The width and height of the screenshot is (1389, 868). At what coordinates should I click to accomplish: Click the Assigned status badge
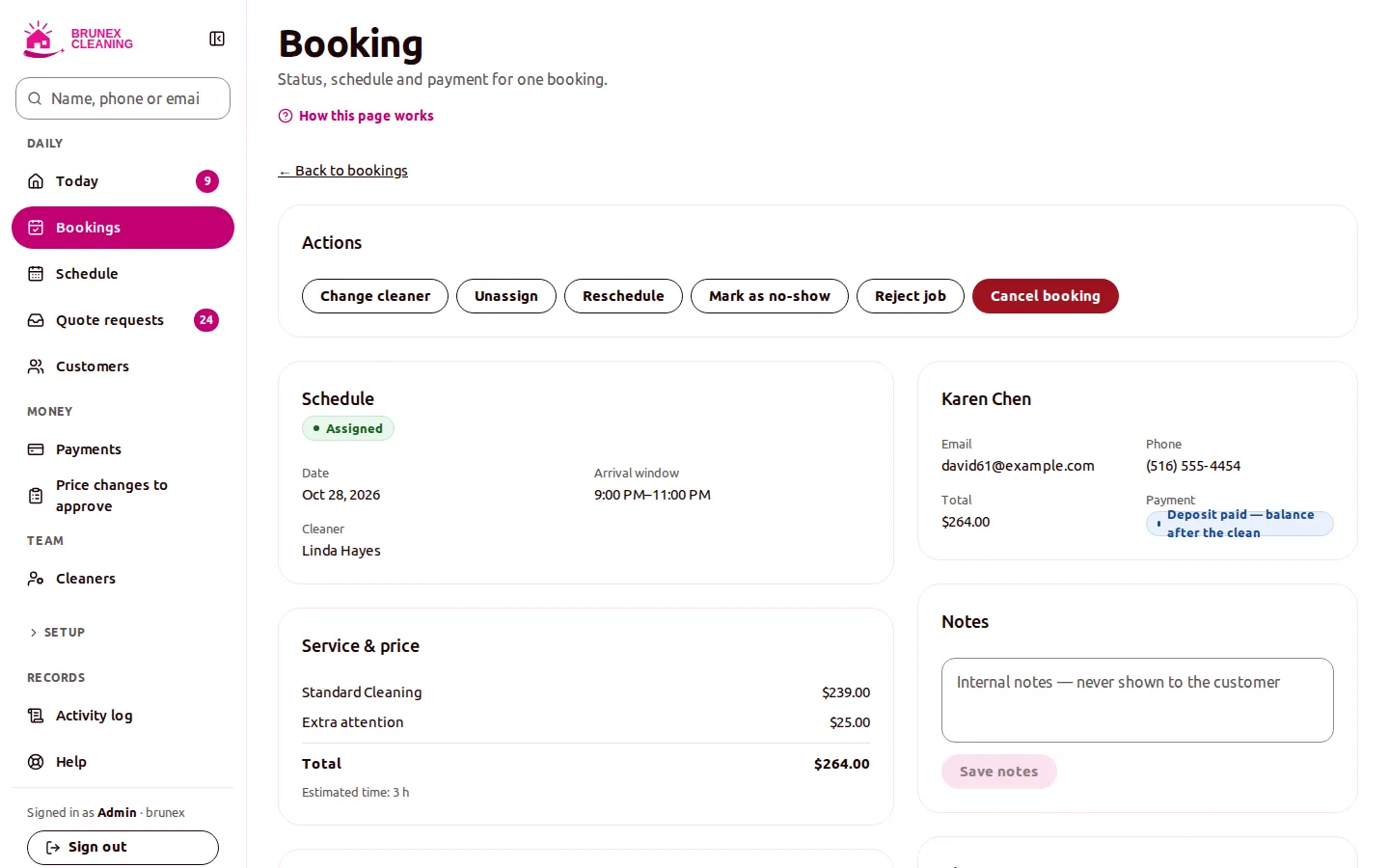348,428
